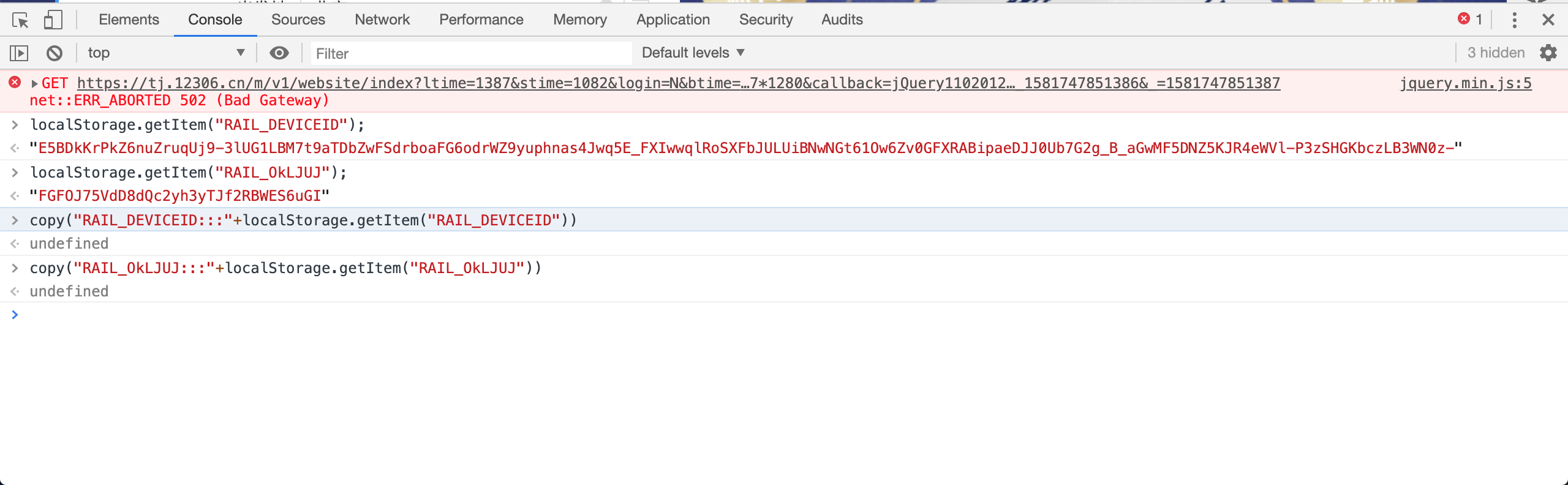Select the Sources tab
This screenshot has height=485, width=1568.
coord(298,20)
